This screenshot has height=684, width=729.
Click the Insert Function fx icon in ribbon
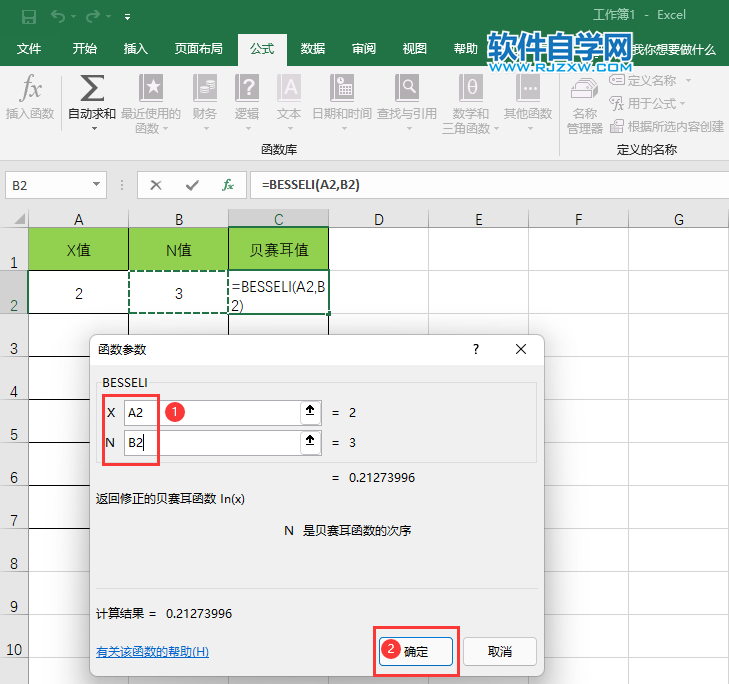click(x=30, y=88)
